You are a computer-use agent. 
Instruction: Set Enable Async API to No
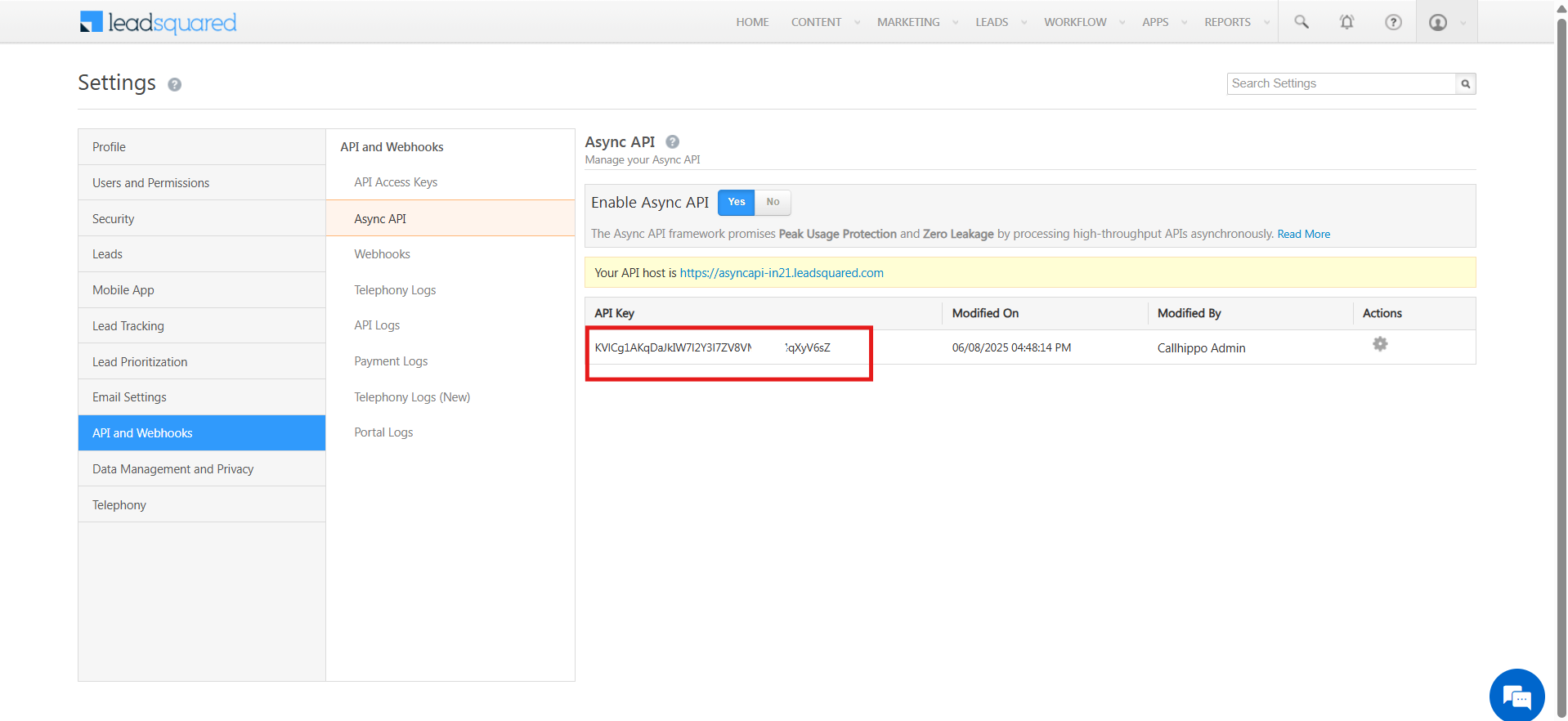coord(773,202)
